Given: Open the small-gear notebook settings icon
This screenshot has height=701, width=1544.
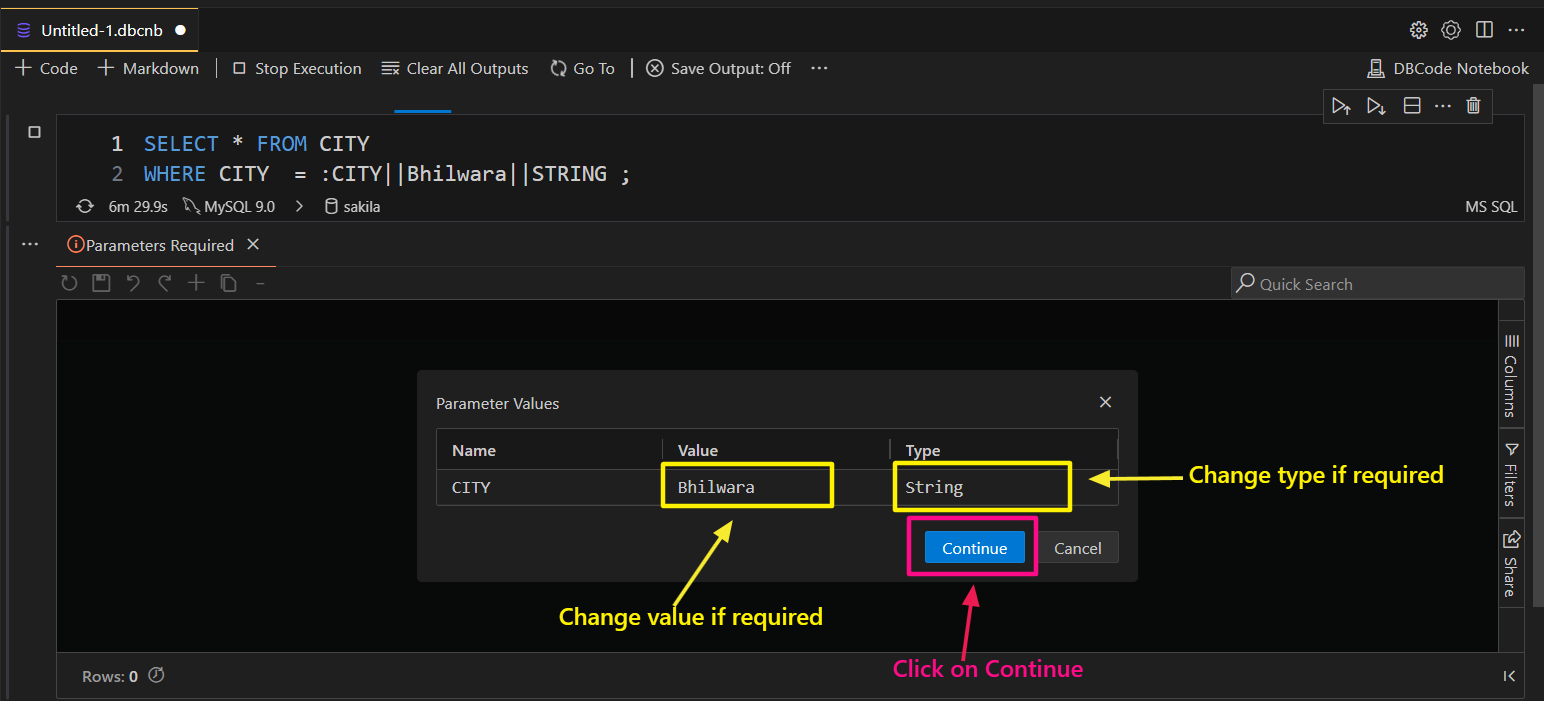Looking at the screenshot, I should [1418, 30].
